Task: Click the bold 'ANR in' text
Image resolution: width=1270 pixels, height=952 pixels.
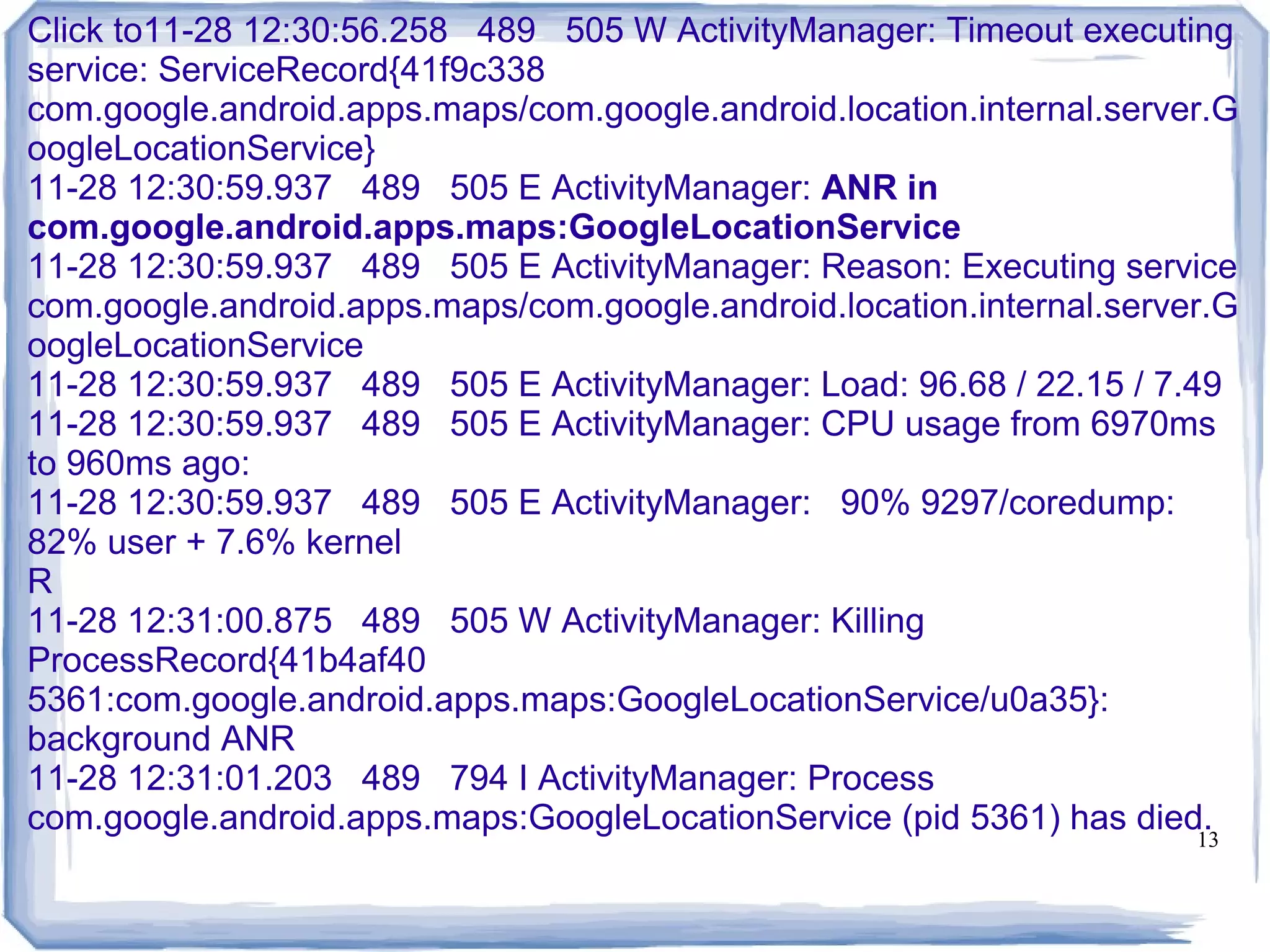Action: pos(879,188)
